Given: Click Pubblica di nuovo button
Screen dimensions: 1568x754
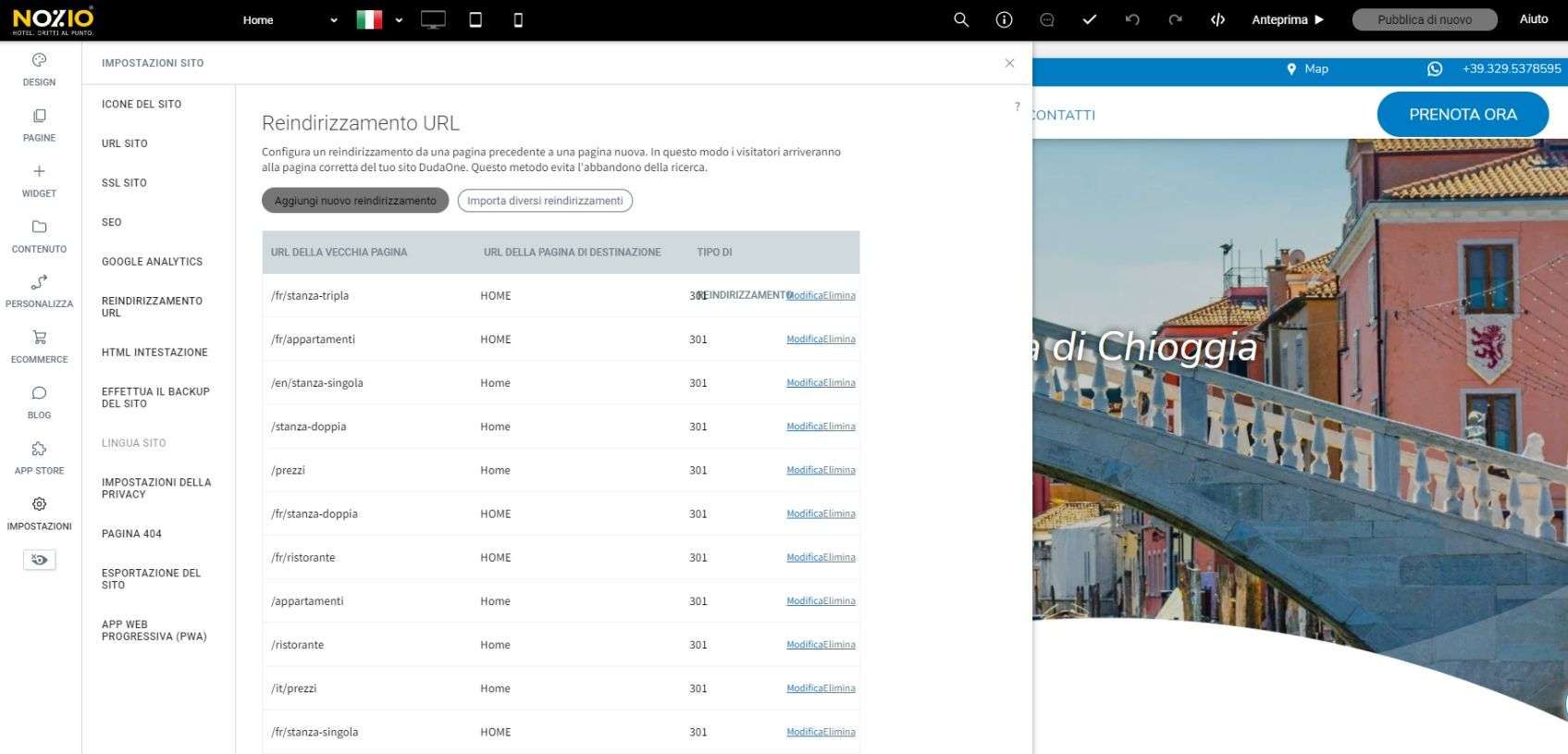Looking at the screenshot, I should [x=1425, y=19].
